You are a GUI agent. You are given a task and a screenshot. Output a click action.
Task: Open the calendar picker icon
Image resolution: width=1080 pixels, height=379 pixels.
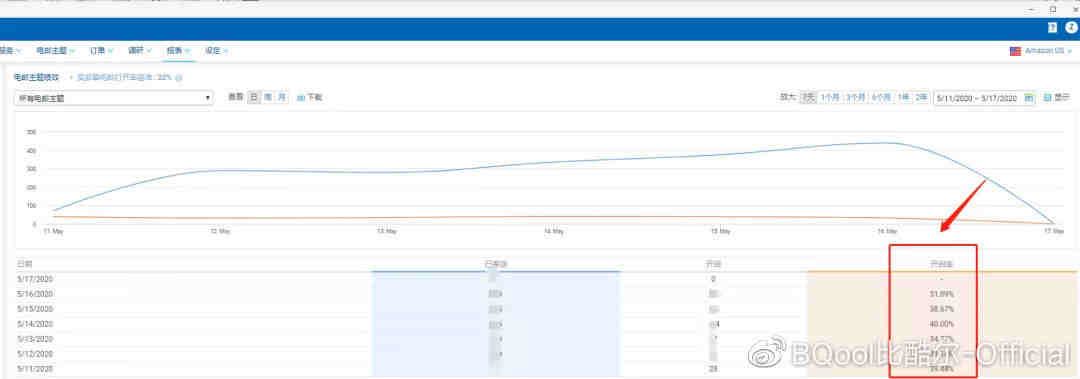click(1029, 99)
